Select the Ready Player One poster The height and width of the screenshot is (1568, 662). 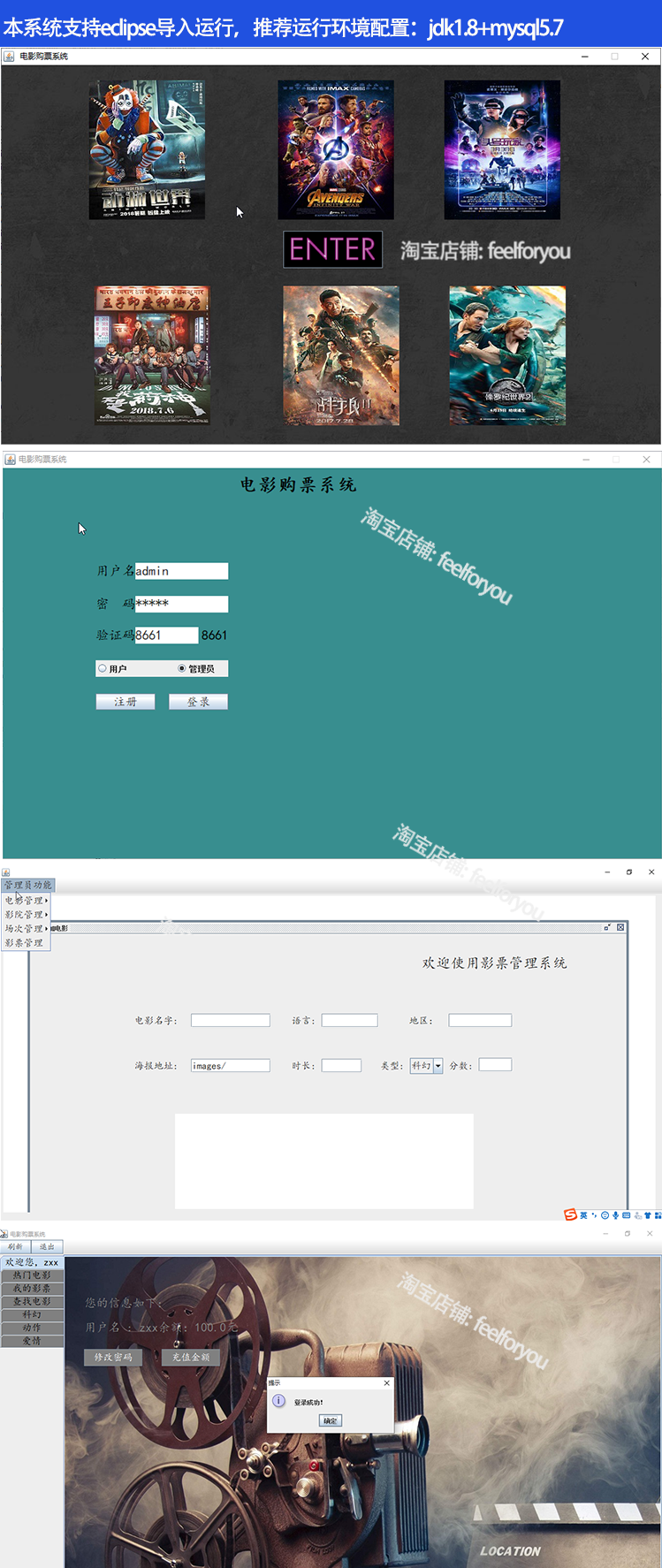coord(502,150)
